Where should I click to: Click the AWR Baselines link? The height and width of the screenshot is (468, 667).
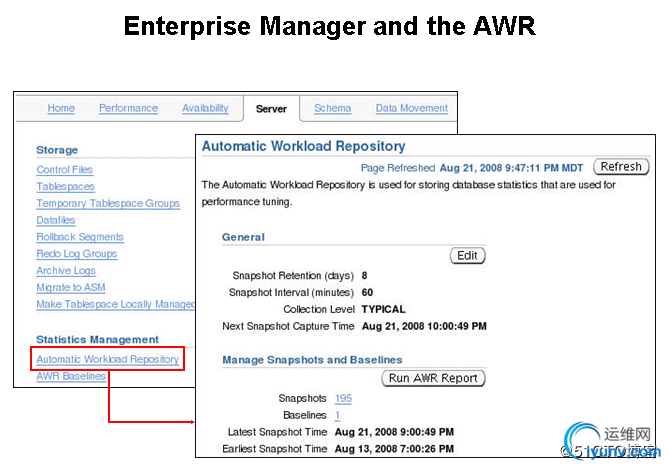(71, 376)
